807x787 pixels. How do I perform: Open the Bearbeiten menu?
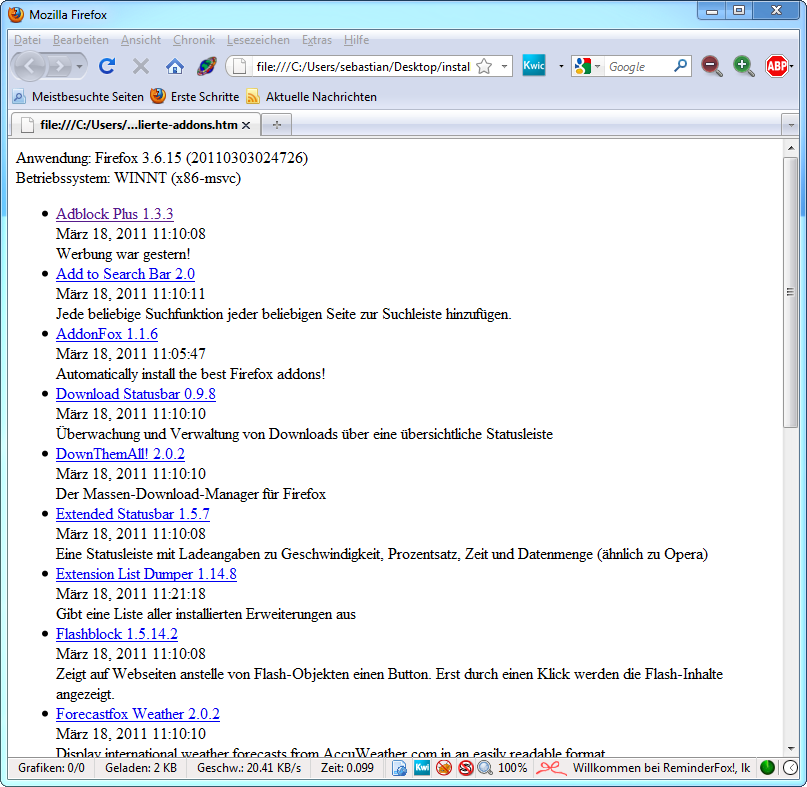[81, 40]
